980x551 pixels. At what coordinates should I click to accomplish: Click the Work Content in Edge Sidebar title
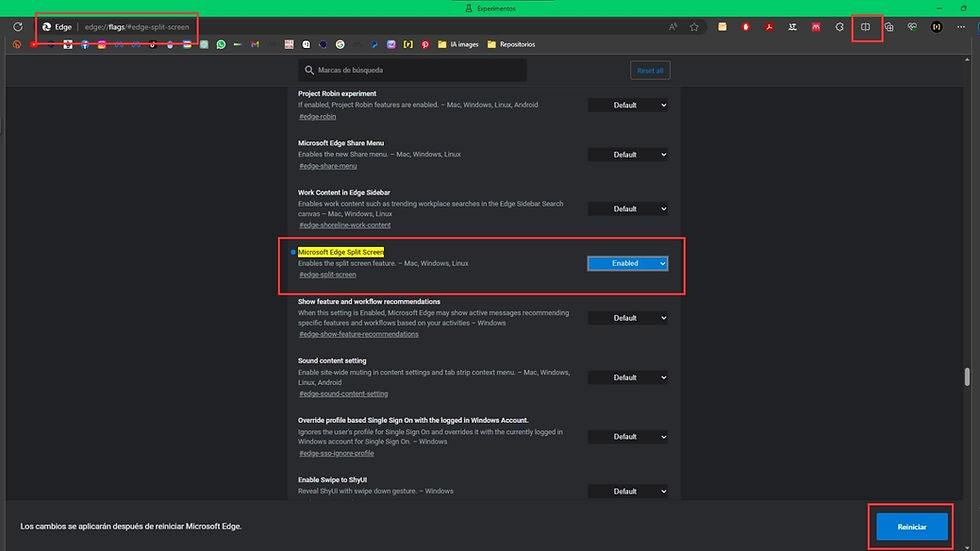click(344, 192)
